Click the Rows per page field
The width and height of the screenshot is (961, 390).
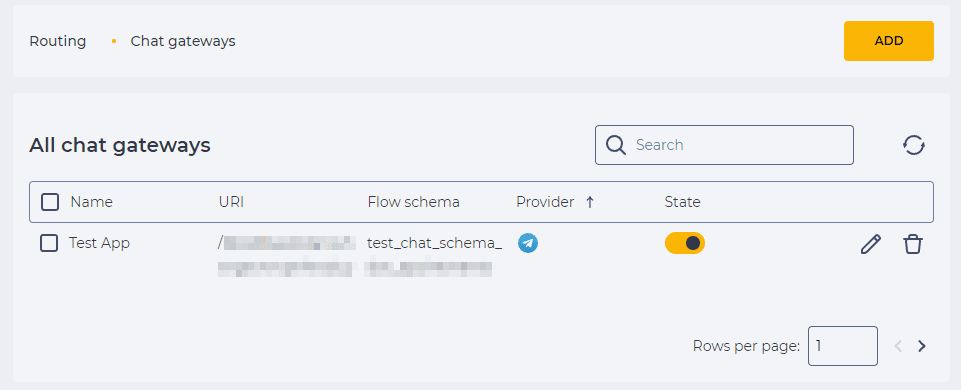[843, 346]
